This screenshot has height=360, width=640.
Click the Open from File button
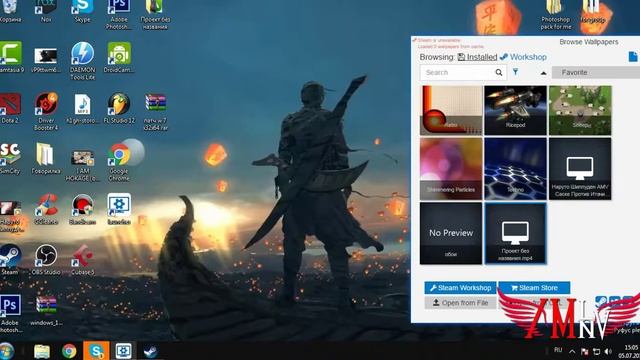pyautogui.click(x=460, y=303)
